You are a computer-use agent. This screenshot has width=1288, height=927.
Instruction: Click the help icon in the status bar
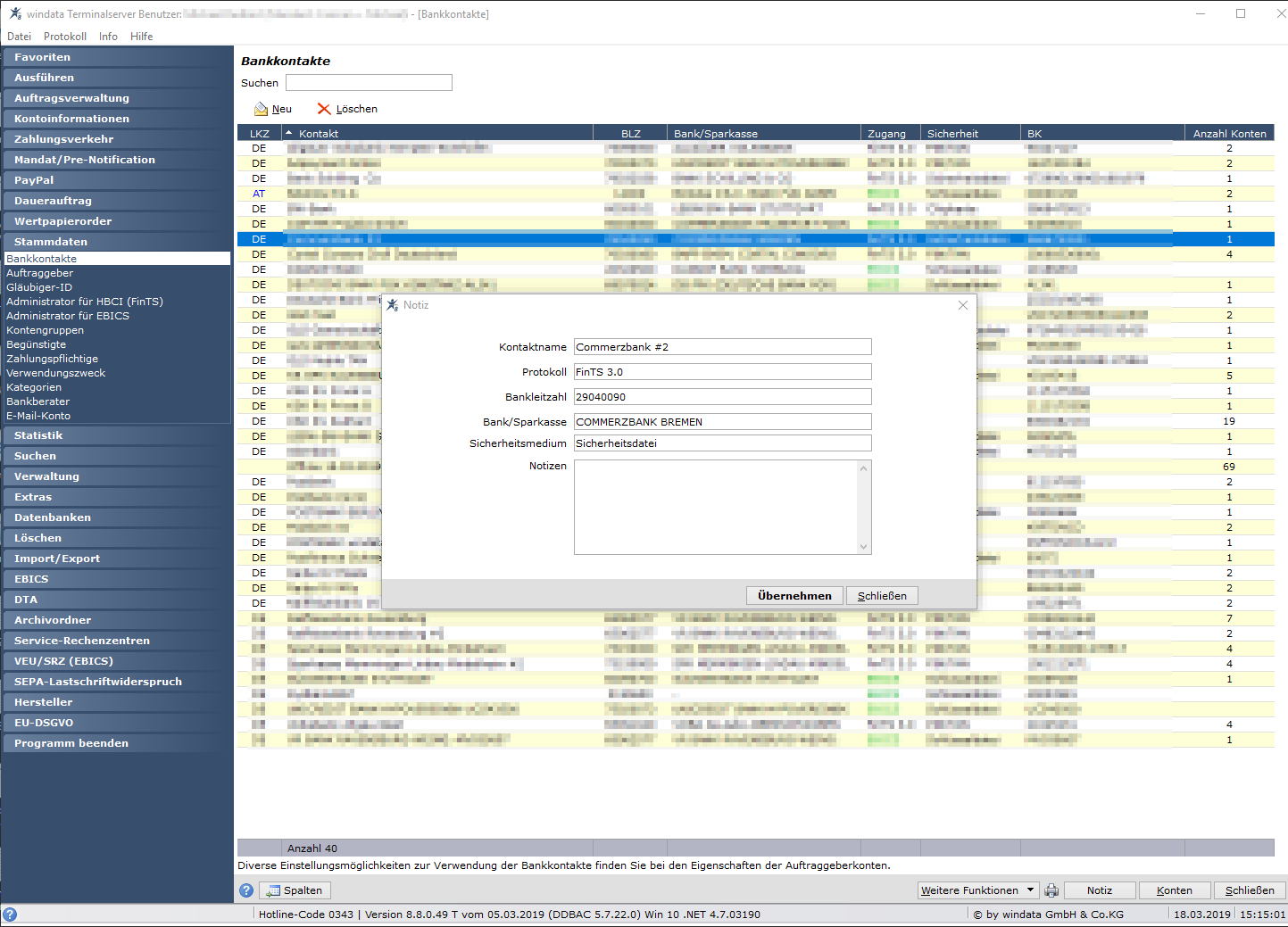point(10,915)
